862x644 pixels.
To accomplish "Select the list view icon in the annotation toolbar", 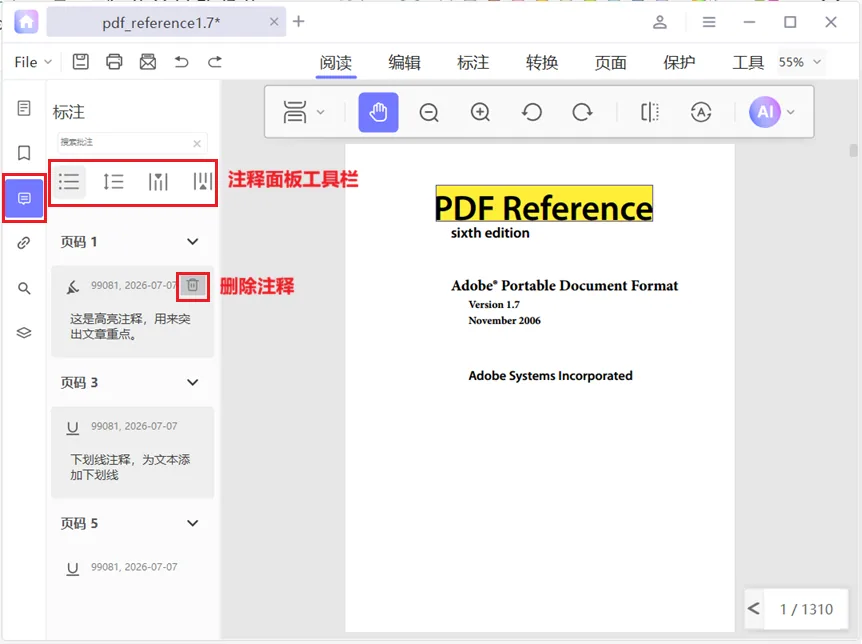I will pyautogui.click(x=69, y=181).
